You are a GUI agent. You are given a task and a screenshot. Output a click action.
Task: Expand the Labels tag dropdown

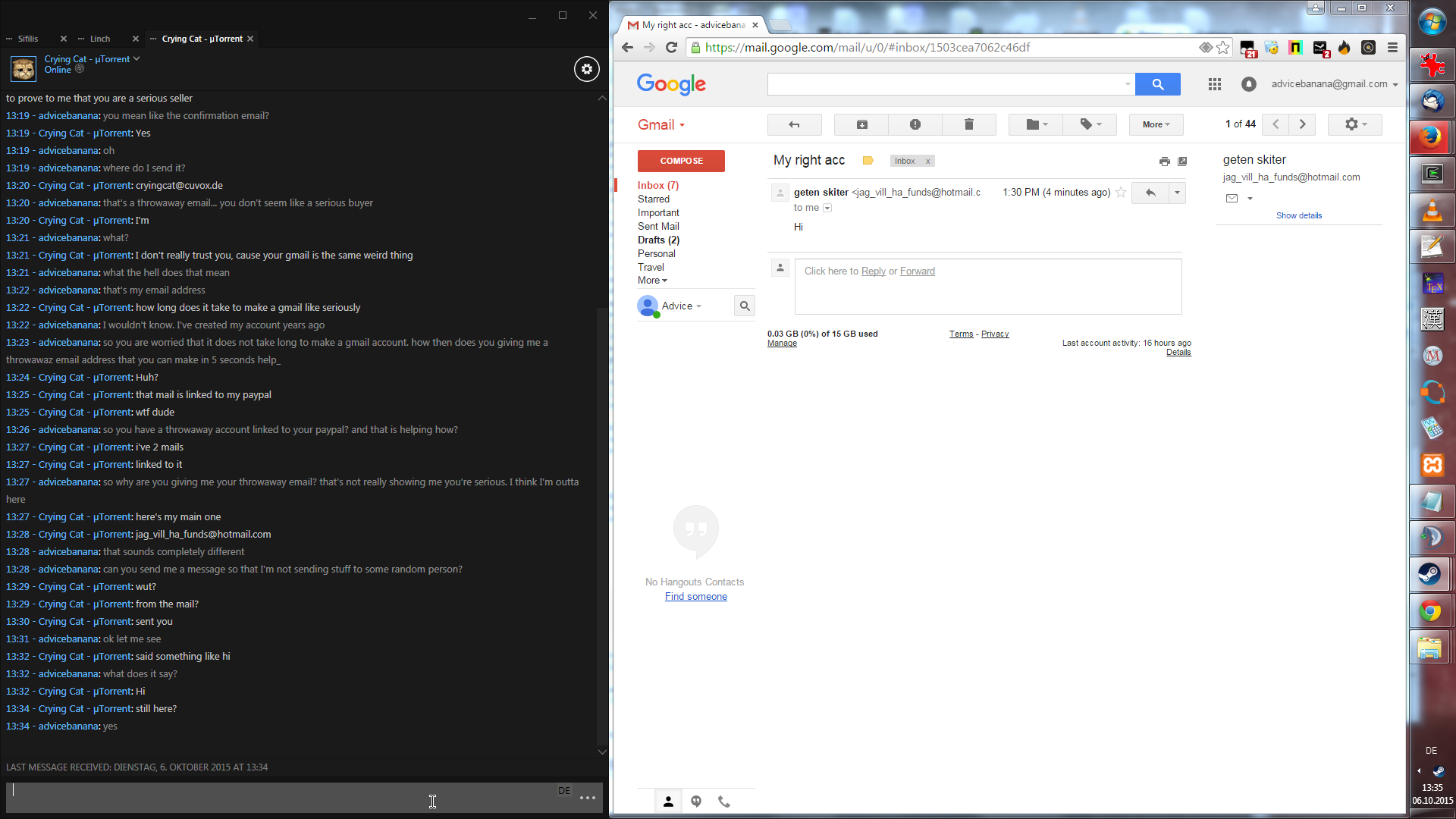click(1090, 124)
